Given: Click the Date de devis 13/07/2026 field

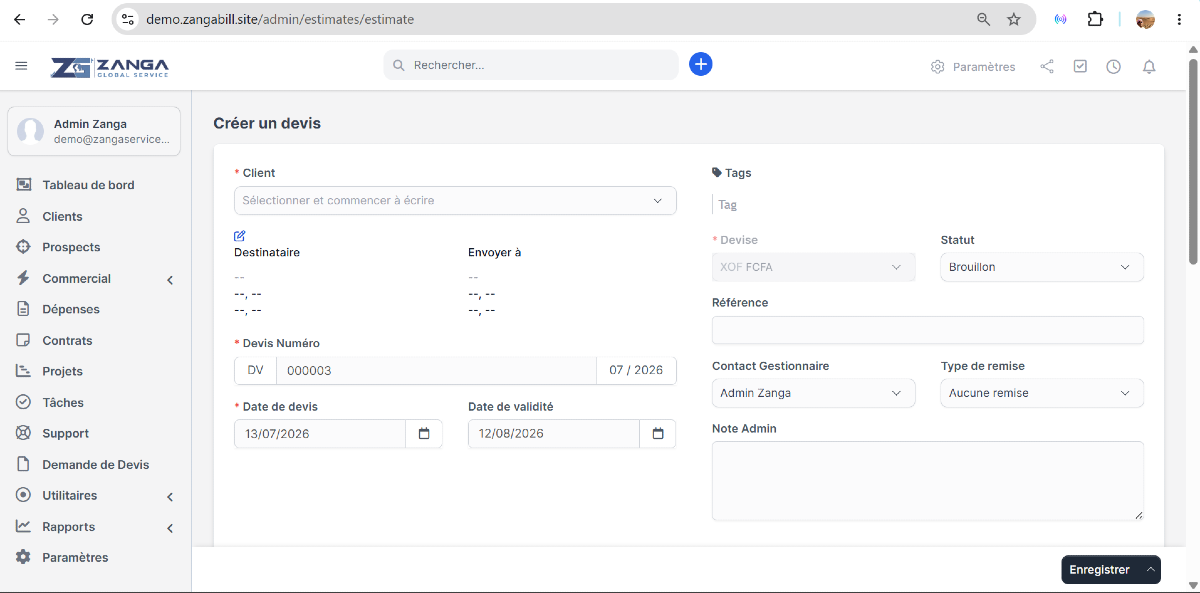Looking at the screenshot, I should 320,434.
